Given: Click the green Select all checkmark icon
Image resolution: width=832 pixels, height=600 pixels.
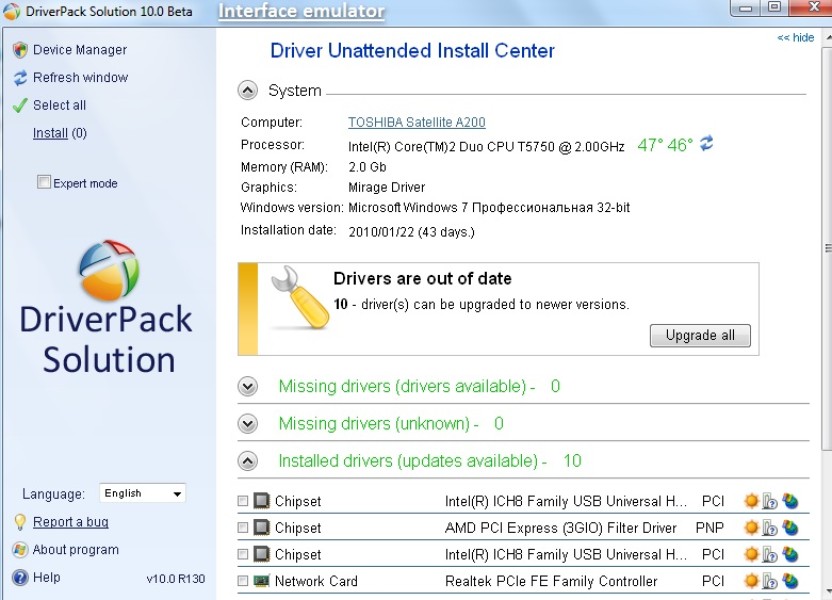Looking at the screenshot, I should [x=20, y=105].
